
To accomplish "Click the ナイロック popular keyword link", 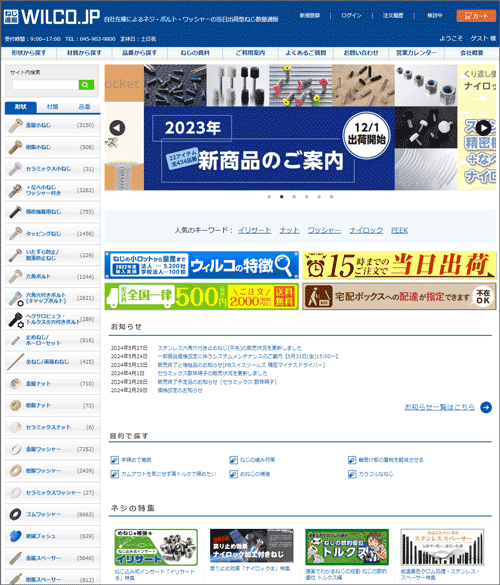I will coord(366,230).
